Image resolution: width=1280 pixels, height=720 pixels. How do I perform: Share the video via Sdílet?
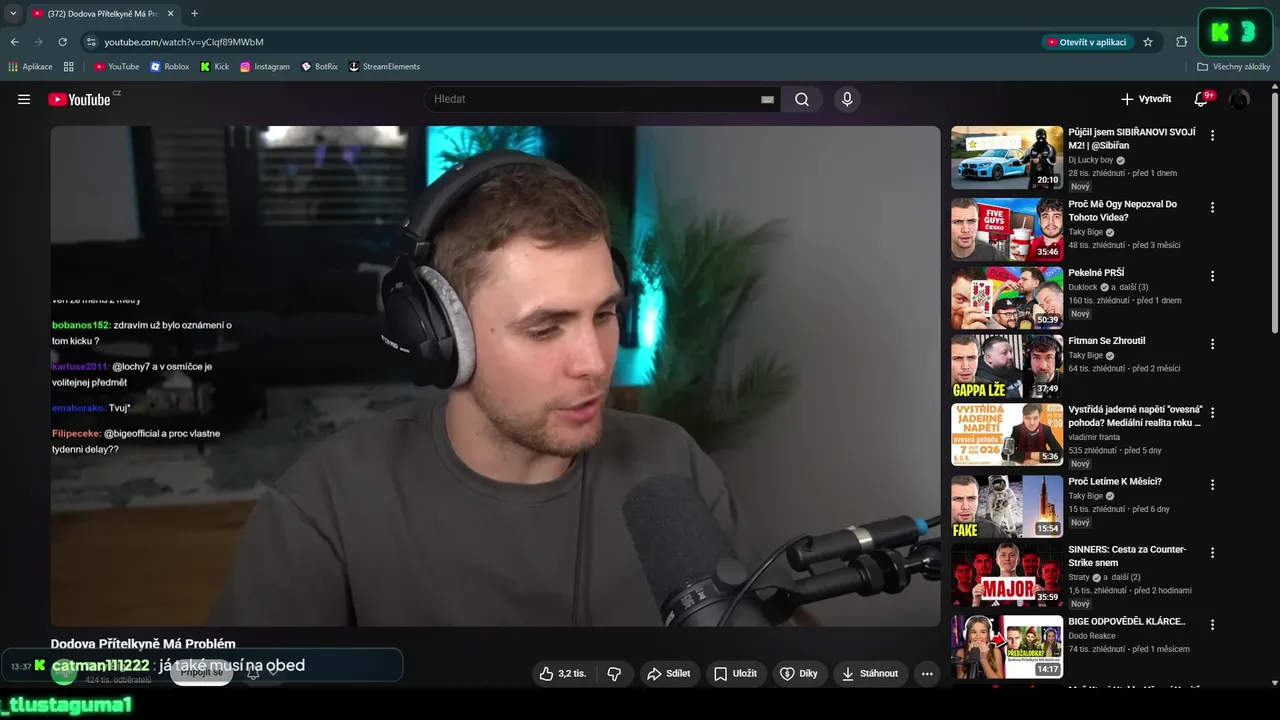point(668,674)
